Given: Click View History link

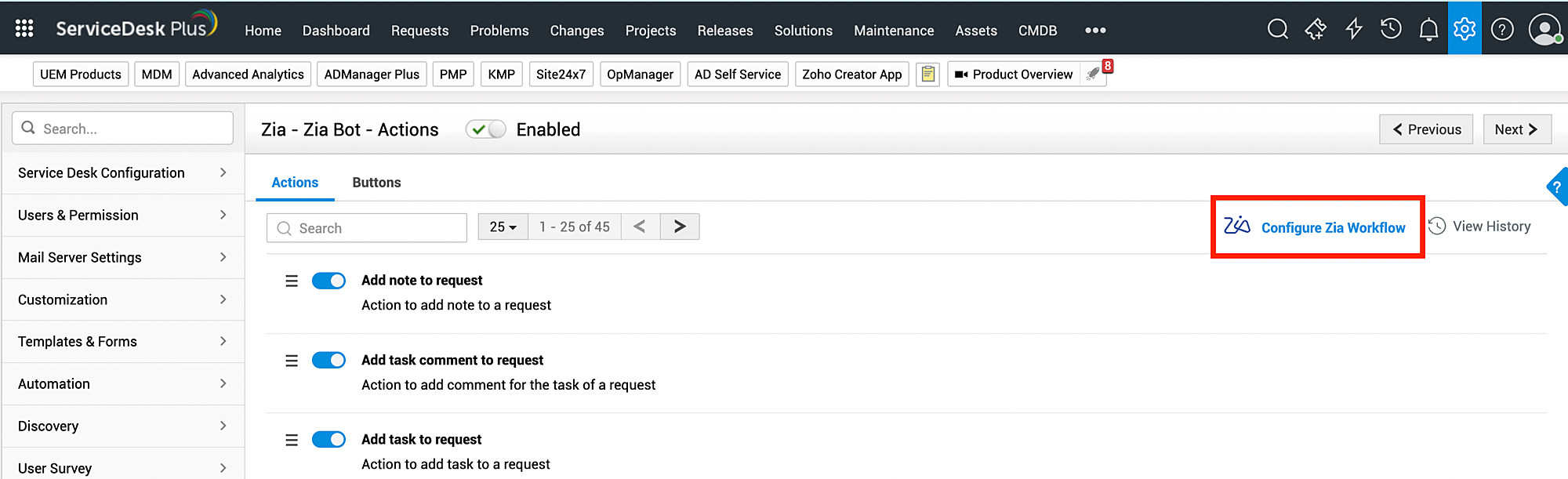Looking at the screenshot, I should click(1479, 226).
